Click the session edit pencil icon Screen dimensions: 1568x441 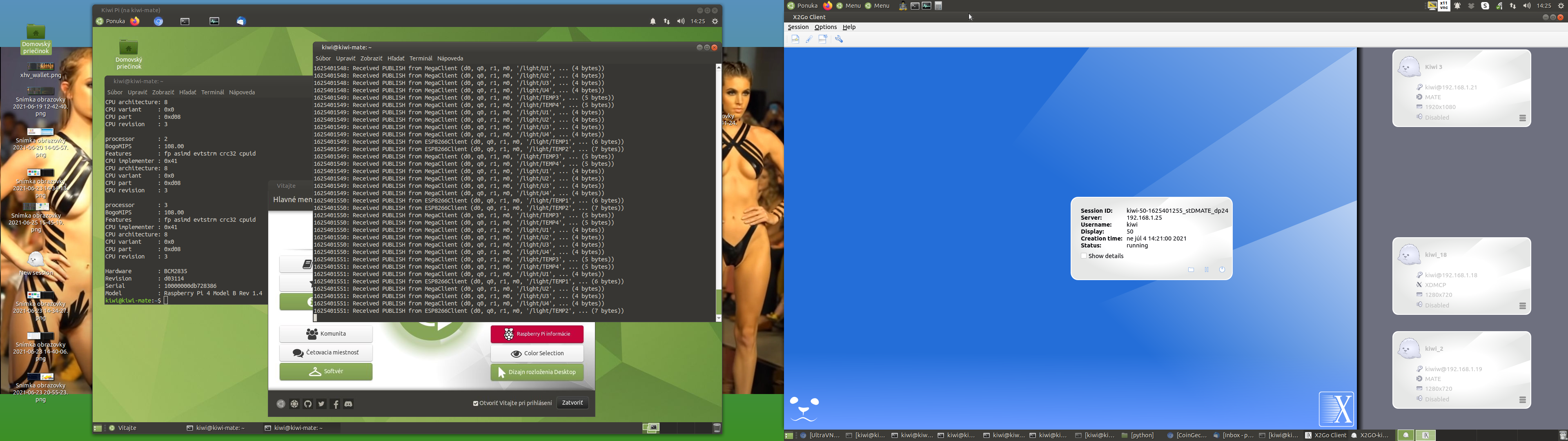pos(809,39)
